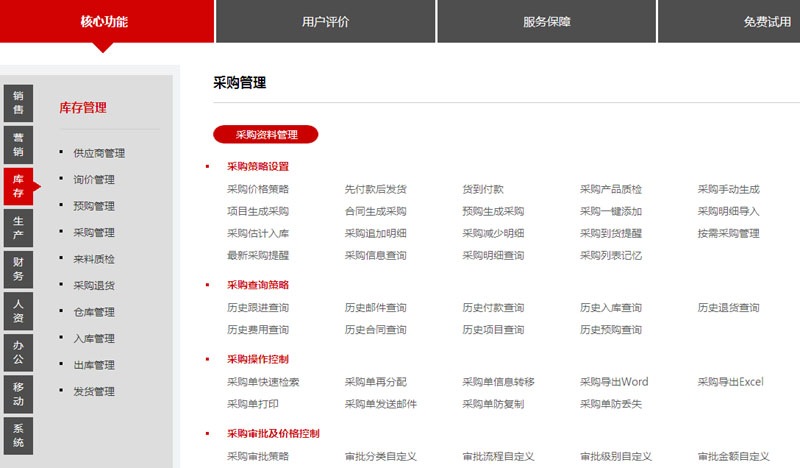
Task: Open 仓库管理 in the submenu
Action: (x=94, y=312)
